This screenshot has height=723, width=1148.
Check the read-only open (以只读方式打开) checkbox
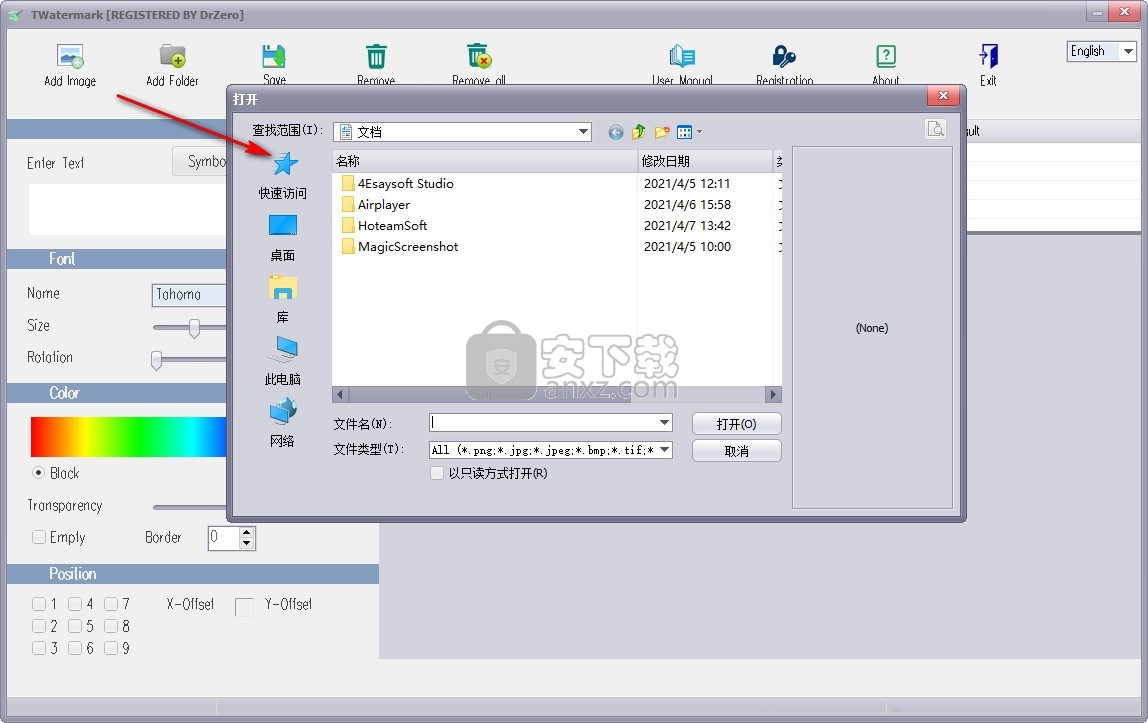click(x=437, y=473)
